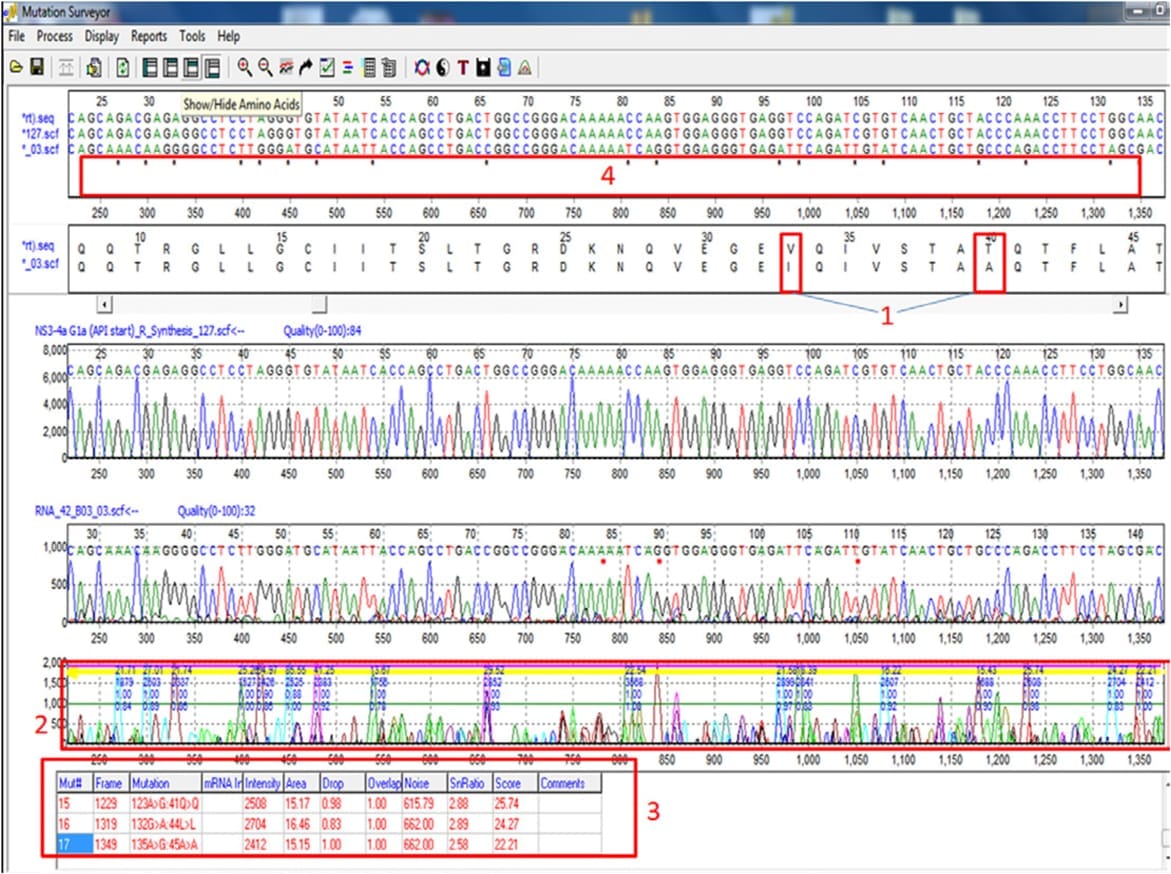
Task: Click the triangular peak icon in toolbar
Action: tap(525, 67)
